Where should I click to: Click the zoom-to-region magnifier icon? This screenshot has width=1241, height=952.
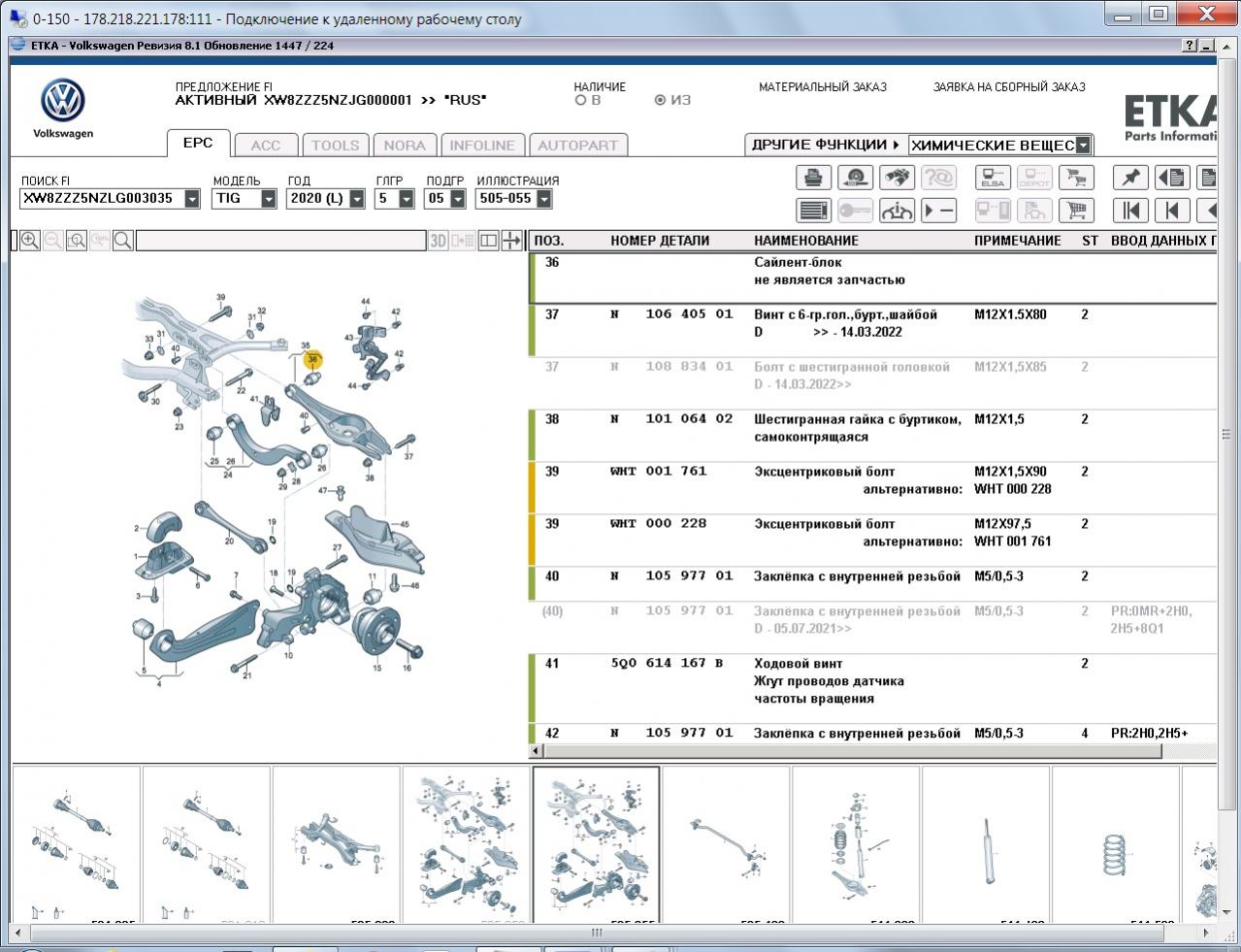coord(77,241)
